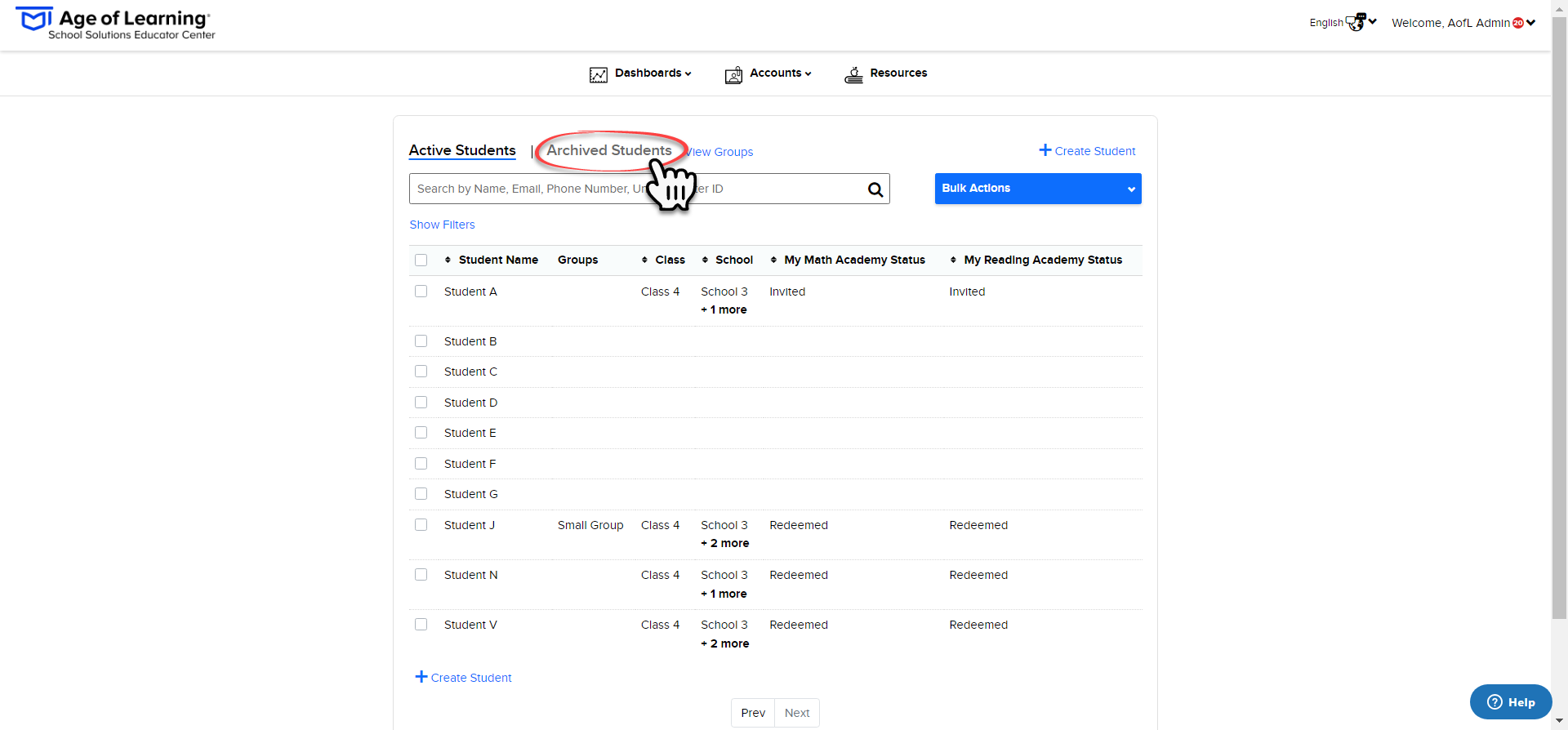Open the View Groups link
The width and height of the screenshot is (1568, 730).
719,152
